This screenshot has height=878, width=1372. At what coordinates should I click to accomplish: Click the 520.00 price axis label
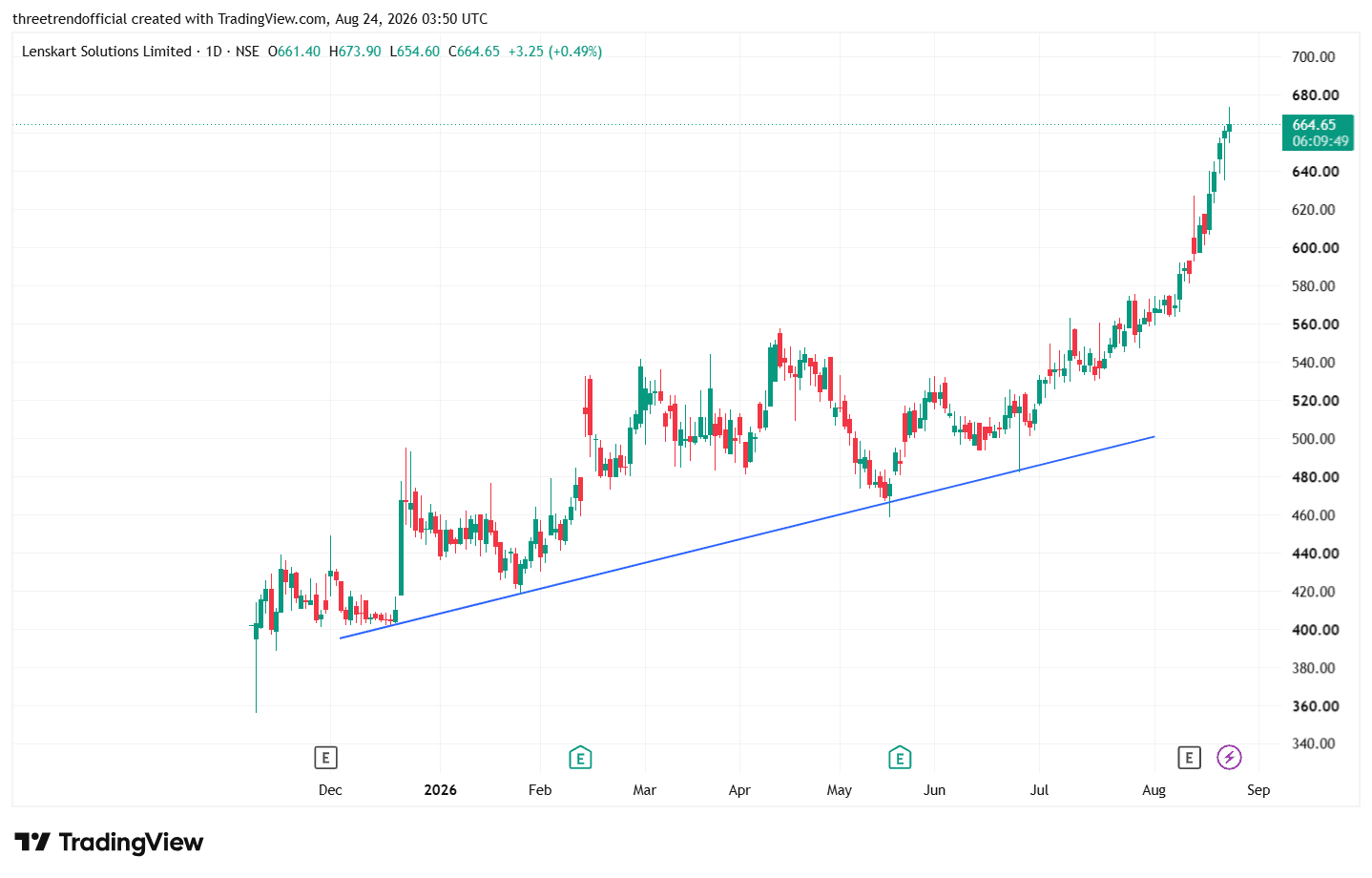(1316, 401)
